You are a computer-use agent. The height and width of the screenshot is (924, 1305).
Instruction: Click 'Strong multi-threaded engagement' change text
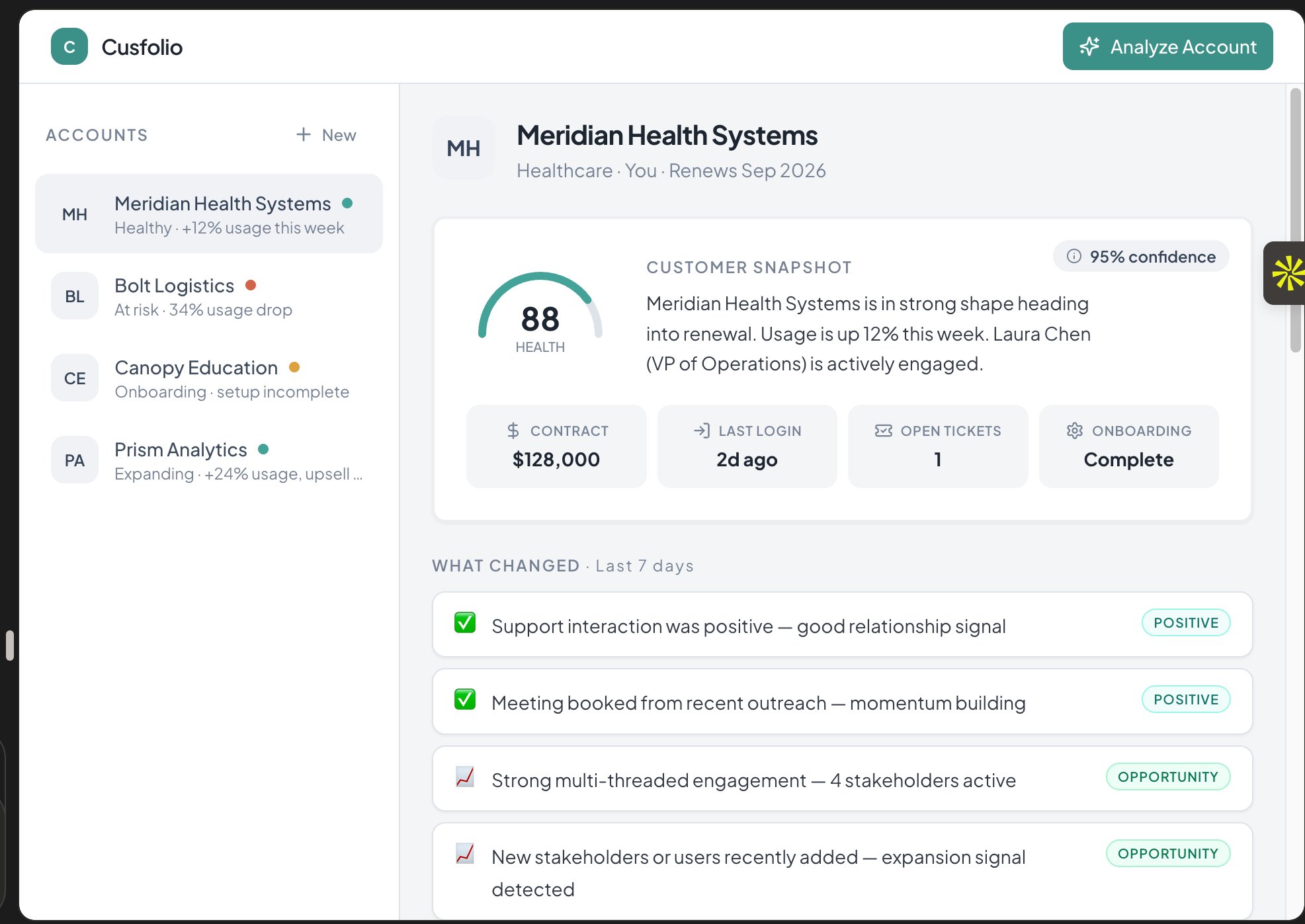754,780
